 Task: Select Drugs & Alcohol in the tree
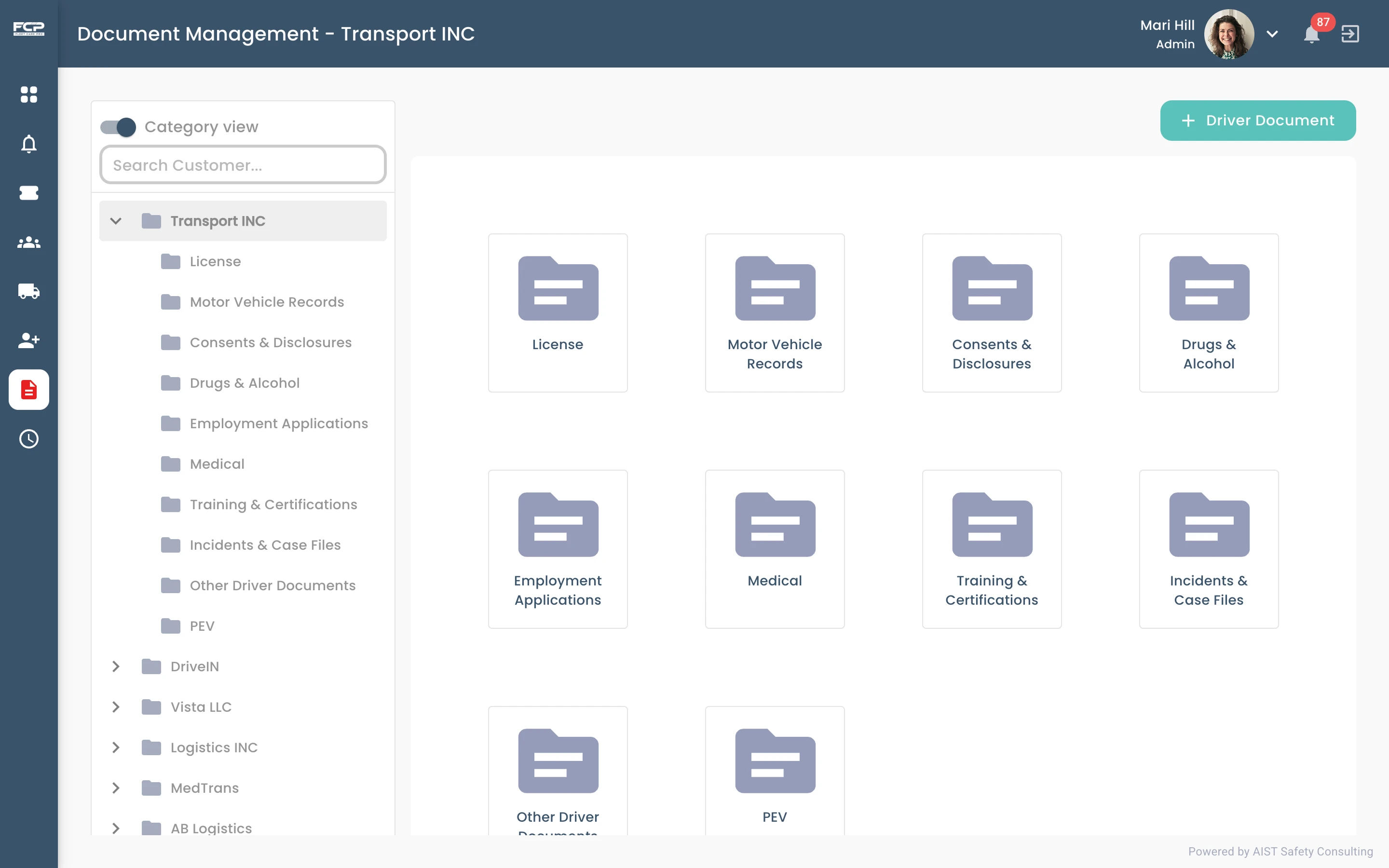[x=245, y=383]
